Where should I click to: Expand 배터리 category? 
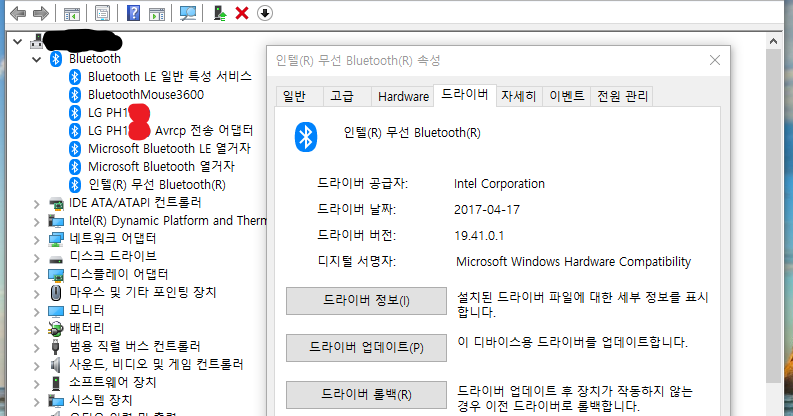[x=36, y=330]
